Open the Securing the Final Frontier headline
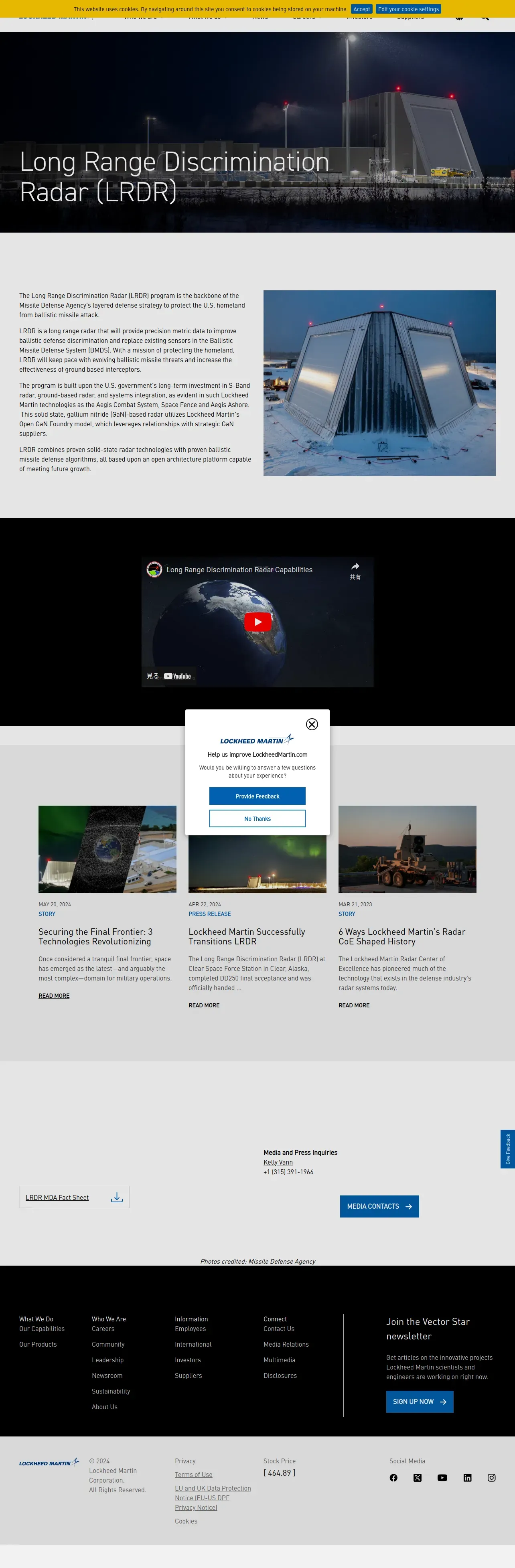 tap(95, 936)
